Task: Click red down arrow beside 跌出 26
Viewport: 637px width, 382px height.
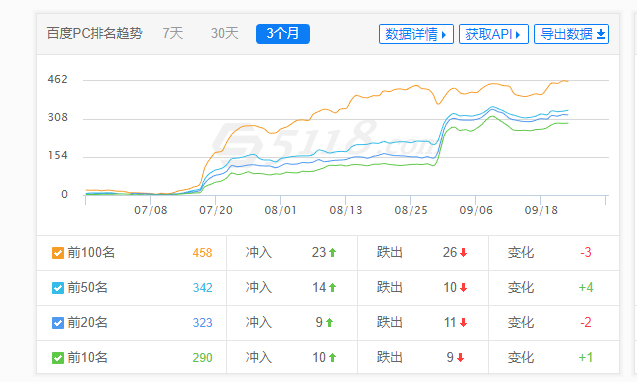Action: [463, 252]
